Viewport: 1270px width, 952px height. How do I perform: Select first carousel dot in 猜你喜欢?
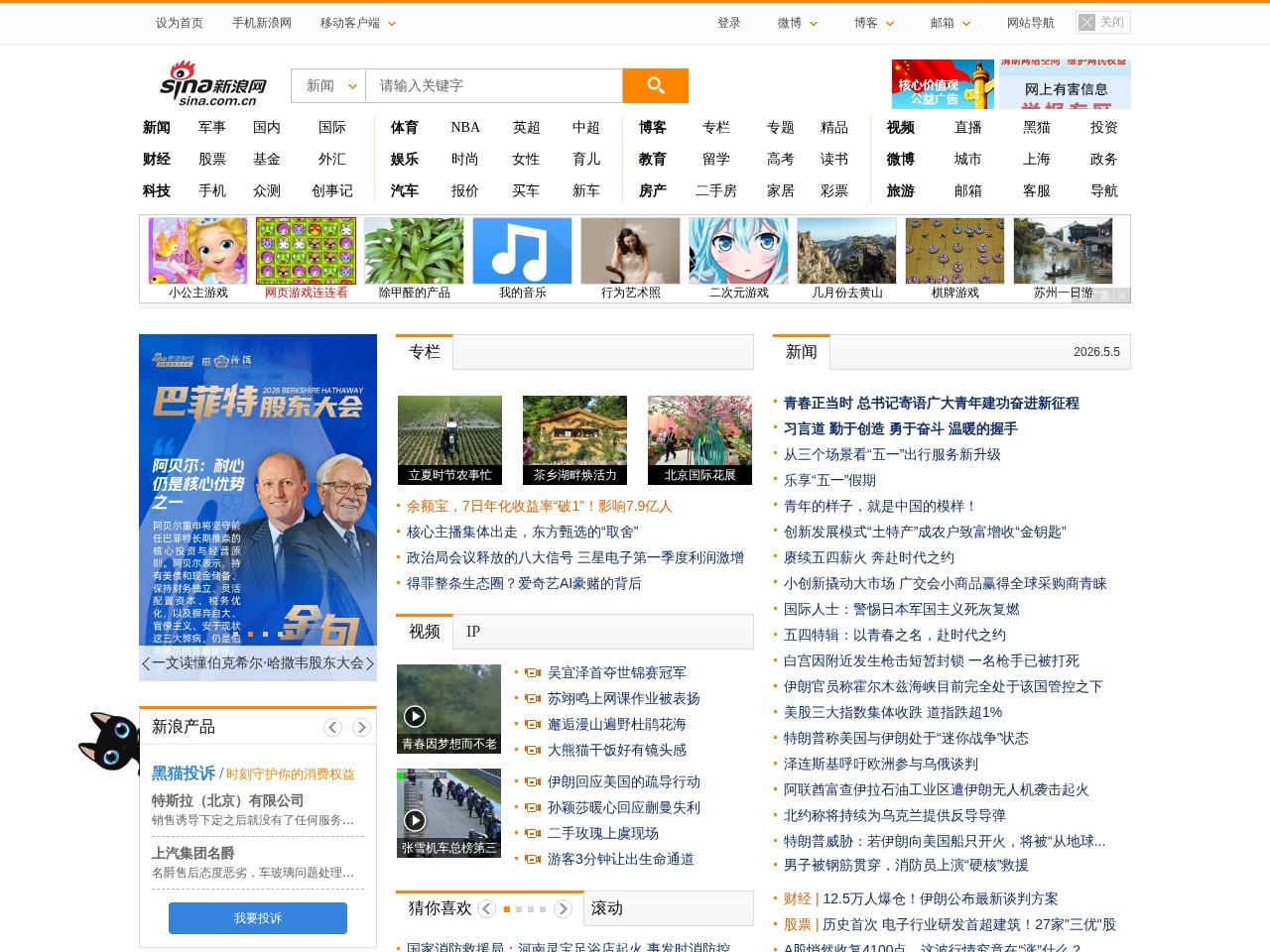tap(507, 909)
